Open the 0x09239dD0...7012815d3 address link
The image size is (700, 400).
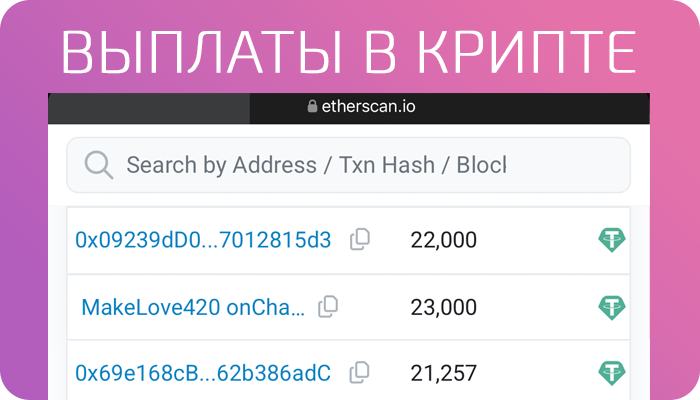(x=203, y=240)
